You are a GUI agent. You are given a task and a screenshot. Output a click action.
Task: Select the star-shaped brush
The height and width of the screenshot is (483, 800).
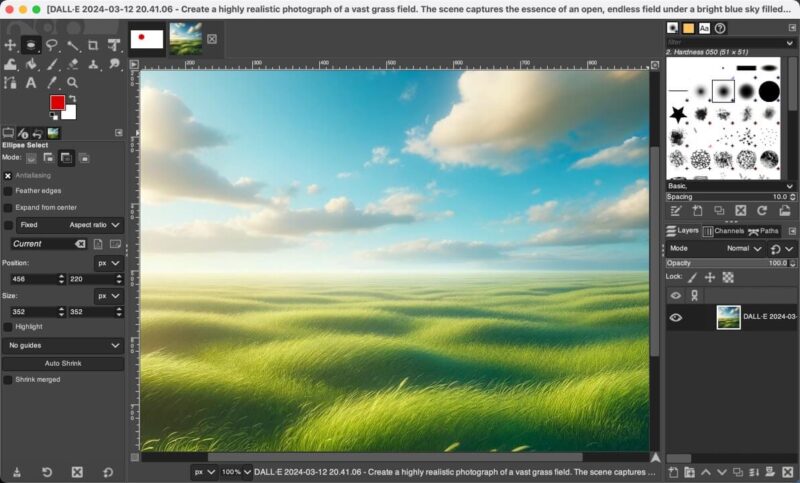click(x=678, y=114)
